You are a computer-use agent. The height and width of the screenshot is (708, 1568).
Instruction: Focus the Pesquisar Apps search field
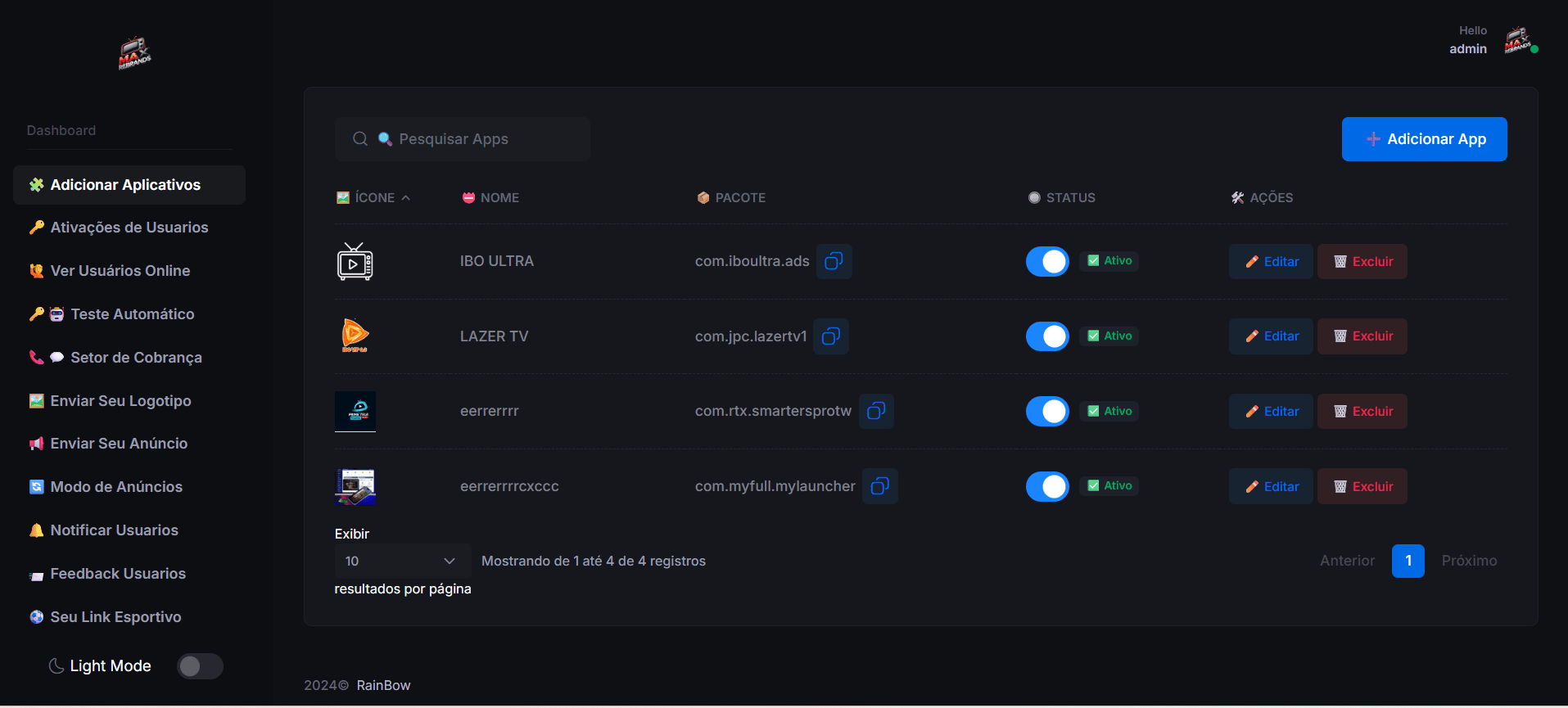(x=475, y=139)
